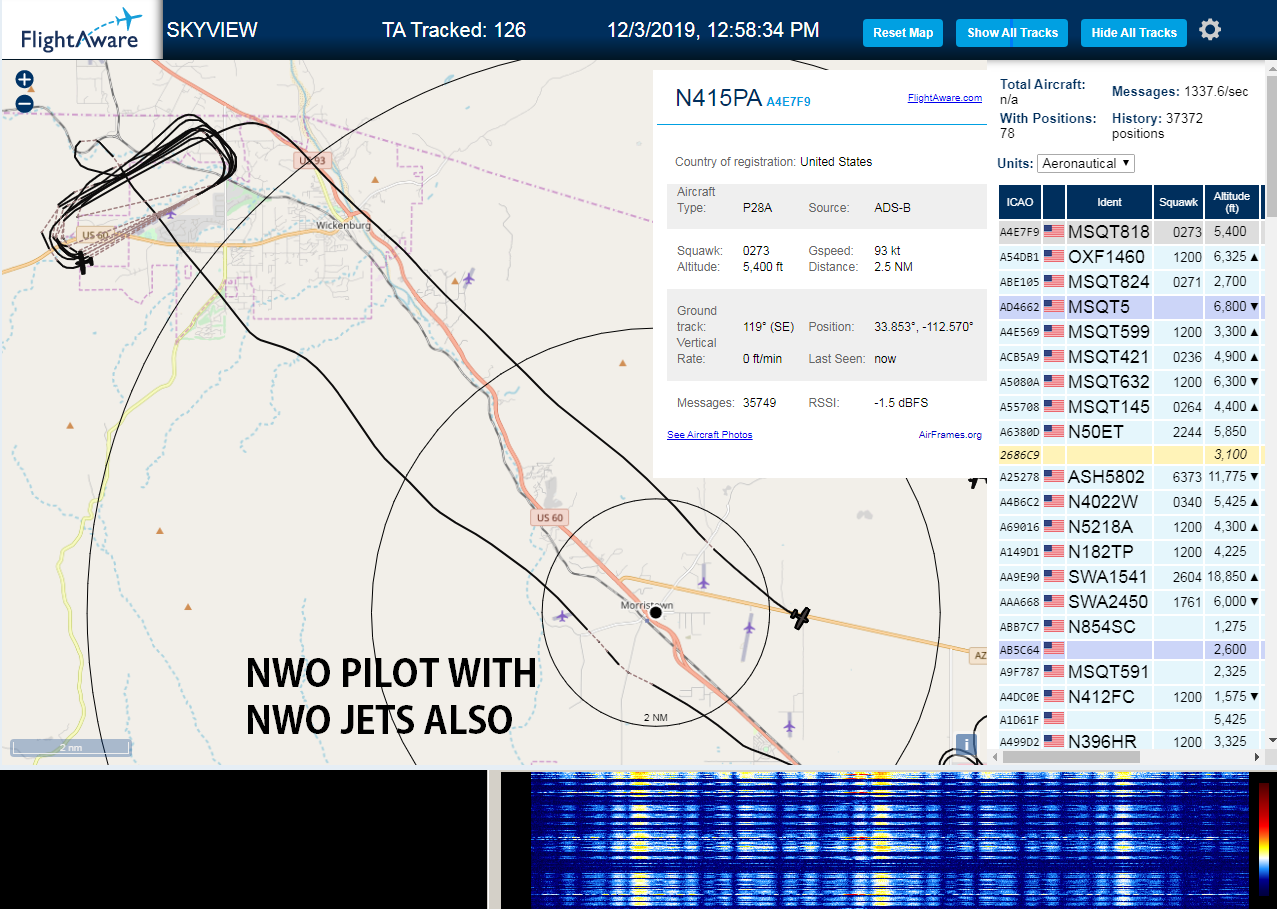The height and width of the screenshot is (909, 1277).
Task: Select the MSQT145 aircraft row
Action: [1130, 406]
